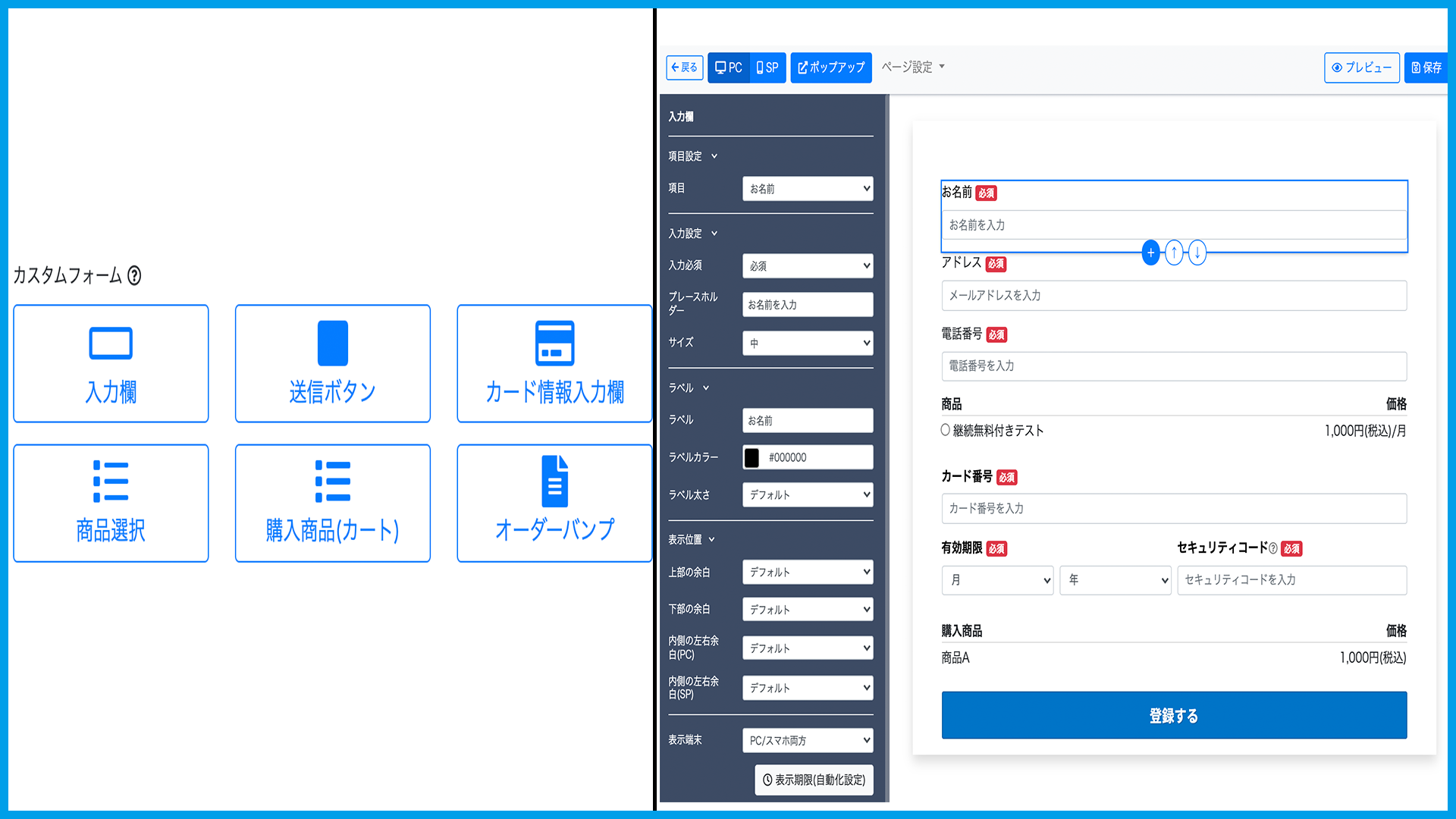Switch to PC view mode

click(x=729, y=67)
